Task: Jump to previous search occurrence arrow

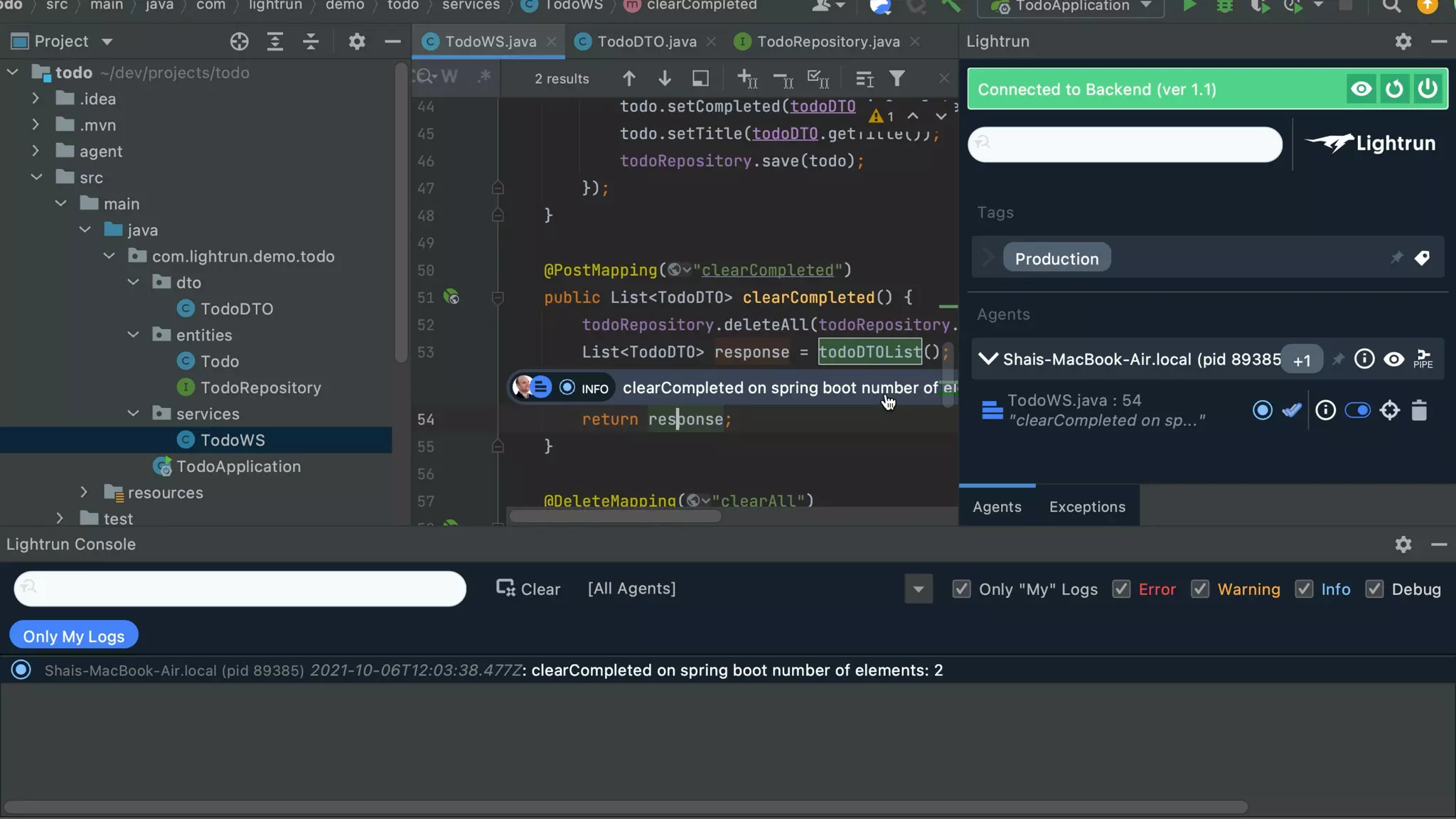Action: [x=629, y=78]
